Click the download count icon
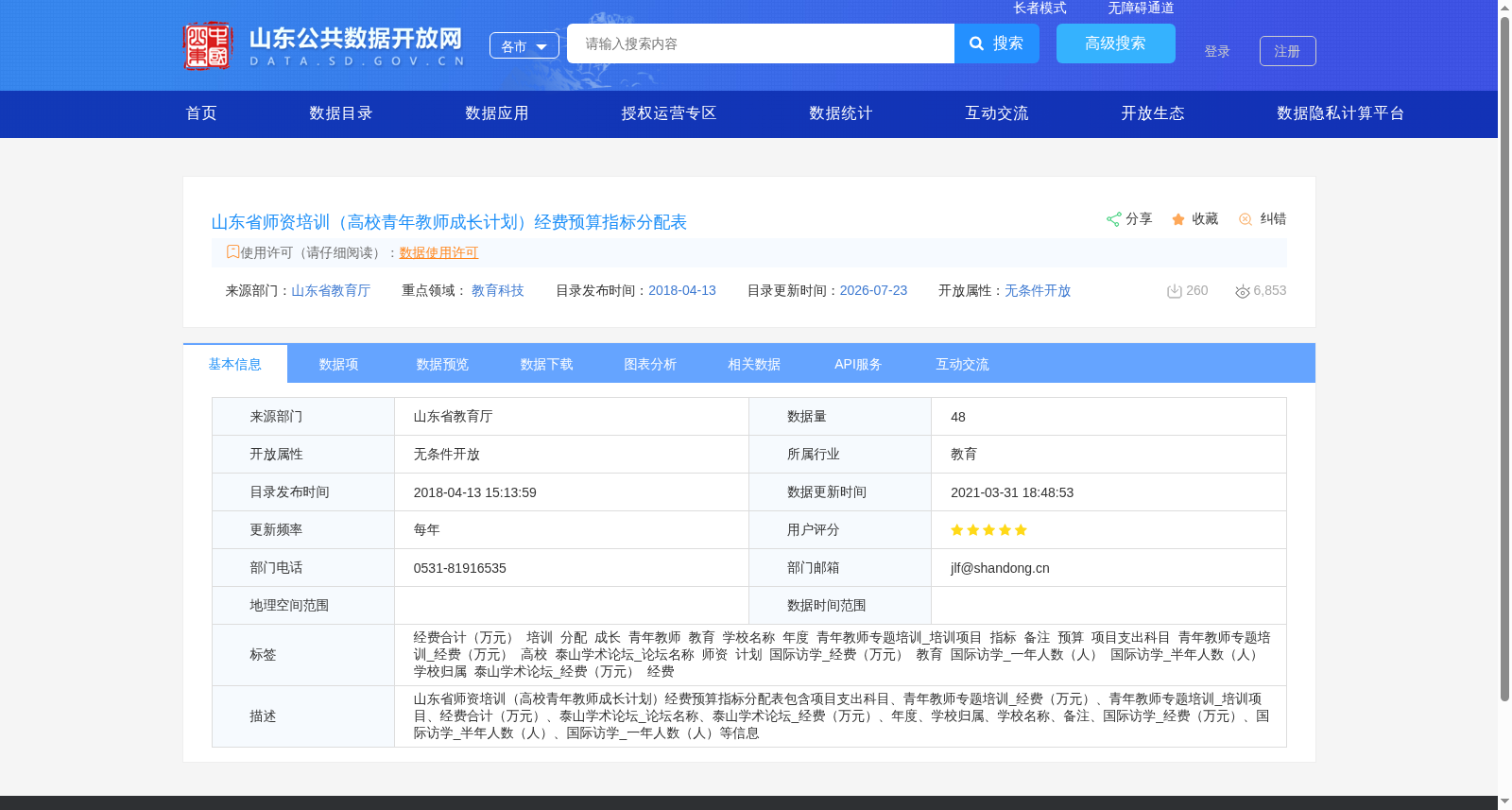The image size is (1512, 810). tap(1175, 291)
